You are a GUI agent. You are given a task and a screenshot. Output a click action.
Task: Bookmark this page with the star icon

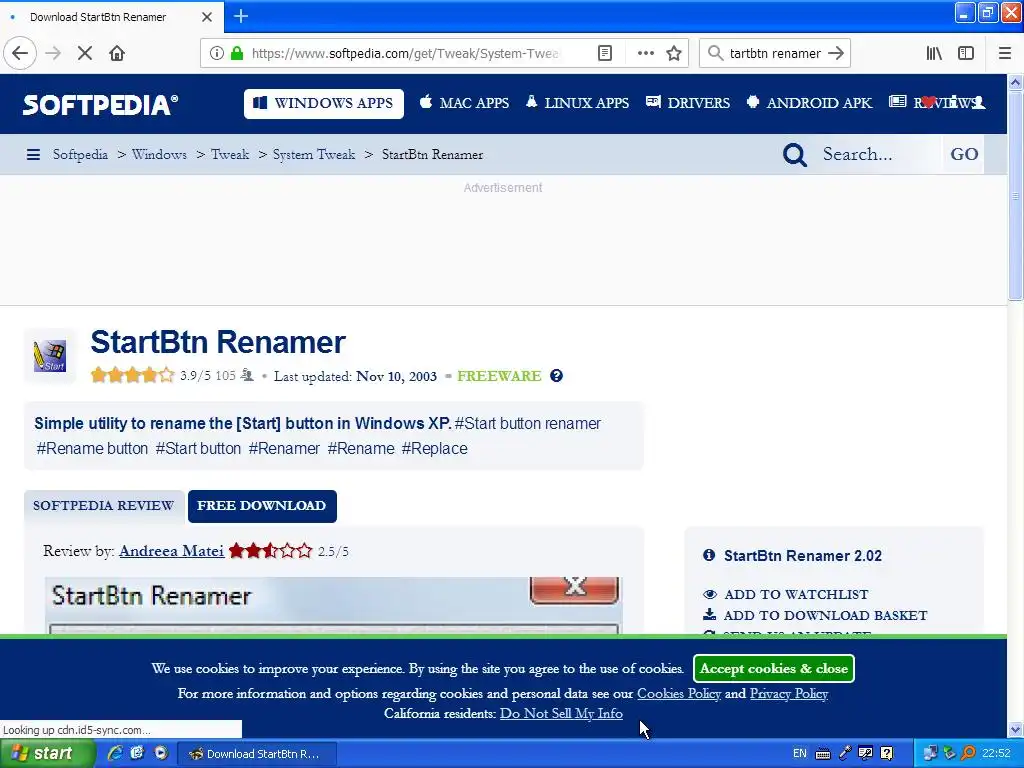(674, 54)
